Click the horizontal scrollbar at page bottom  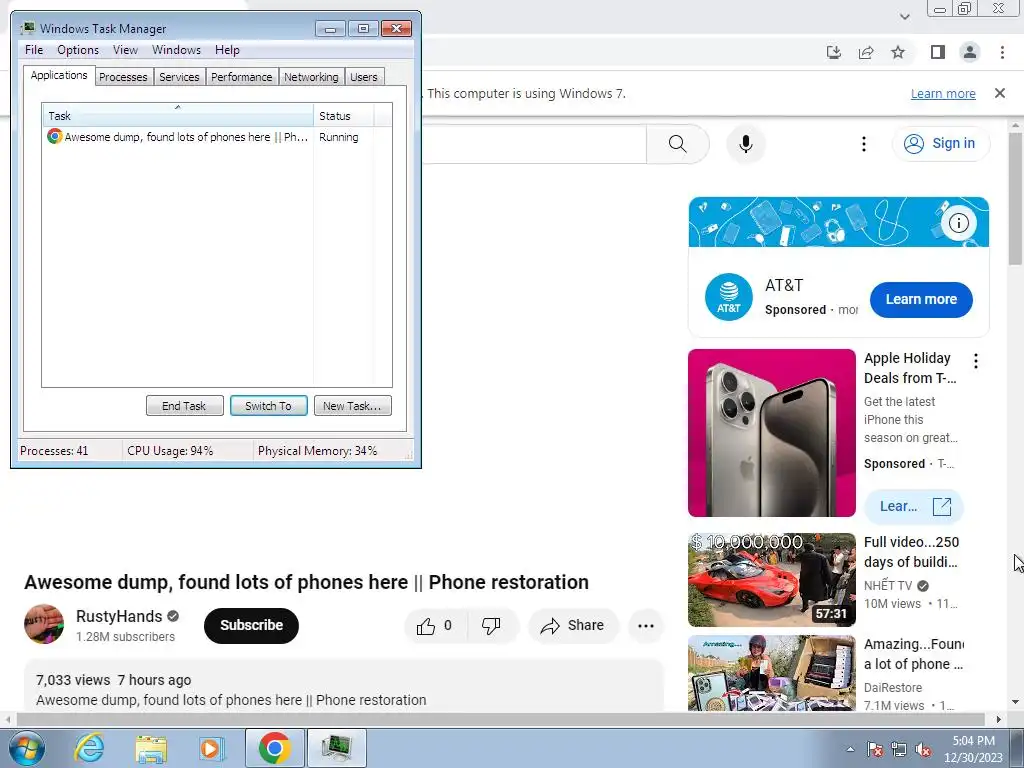coord(501,719)
